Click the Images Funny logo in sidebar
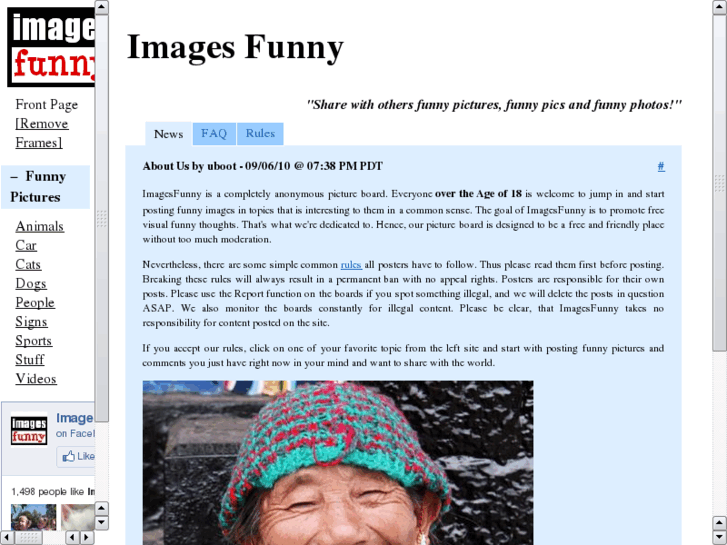Screen dimensions: 727x545 (x=51, y=47)
